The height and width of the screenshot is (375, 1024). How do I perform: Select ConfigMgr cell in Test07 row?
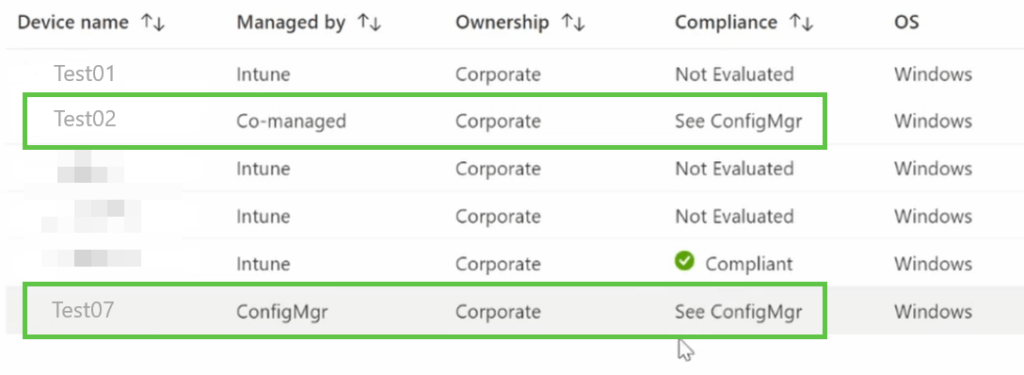pos(282,312)
